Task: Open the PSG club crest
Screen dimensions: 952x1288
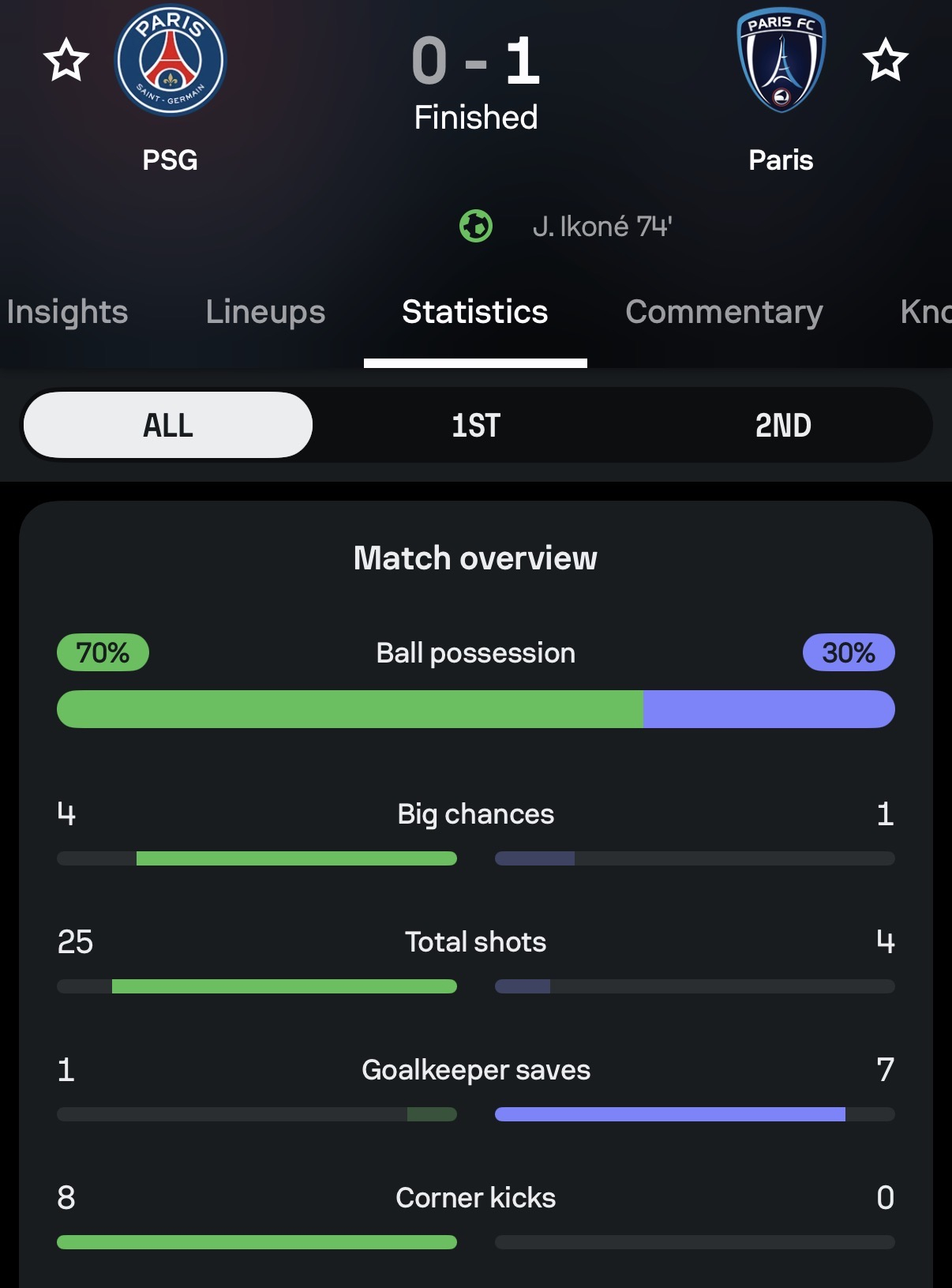Action: (171, 61)
